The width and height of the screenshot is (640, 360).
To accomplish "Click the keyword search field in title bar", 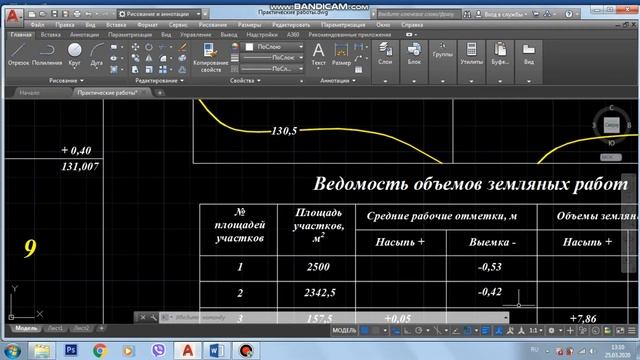I will pos(419,14).
